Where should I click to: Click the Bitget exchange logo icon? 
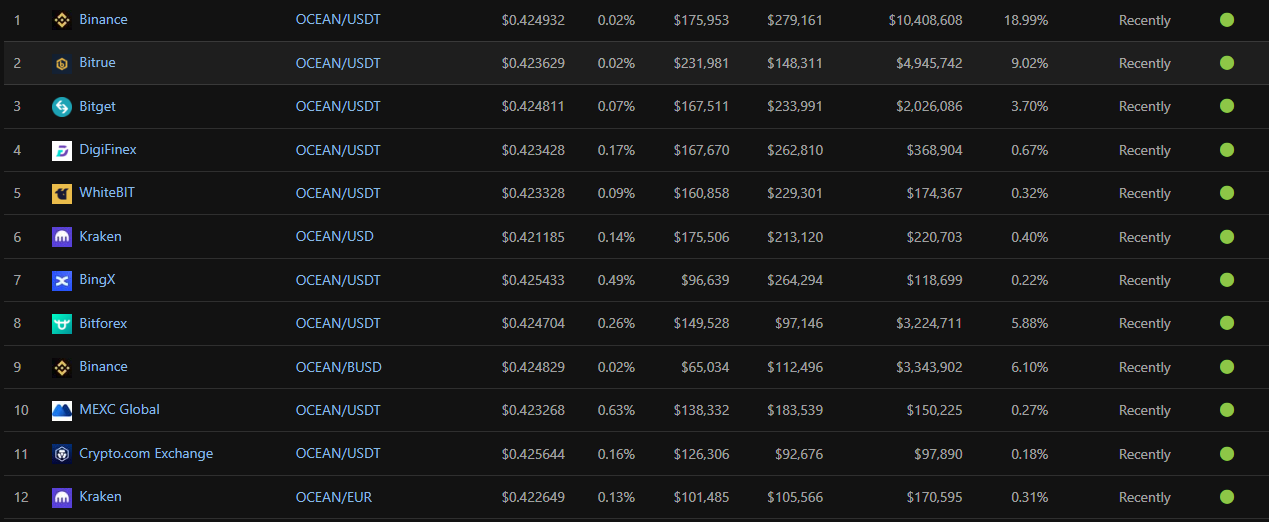[62, 107]
